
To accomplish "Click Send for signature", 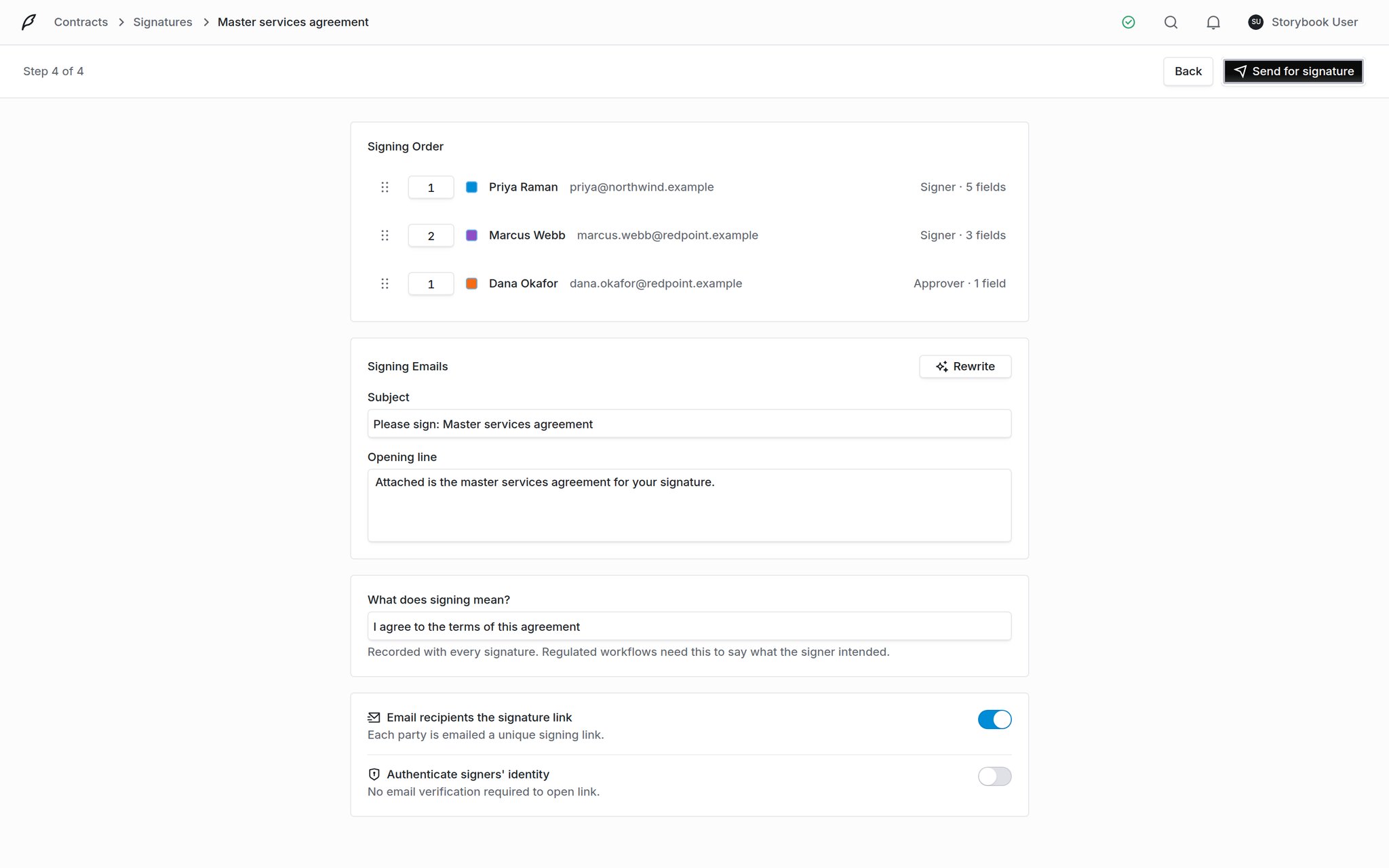I will [x=1293, y=71].
